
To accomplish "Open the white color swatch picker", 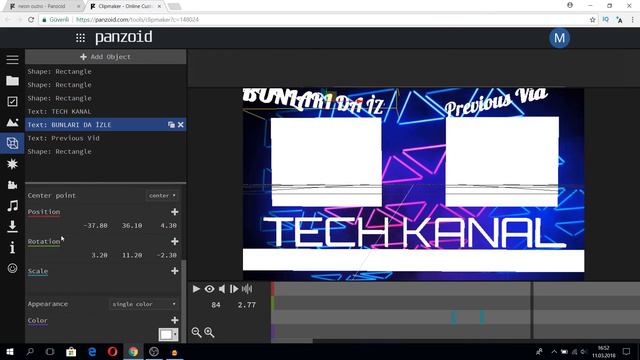I will [x=168, y=335].
